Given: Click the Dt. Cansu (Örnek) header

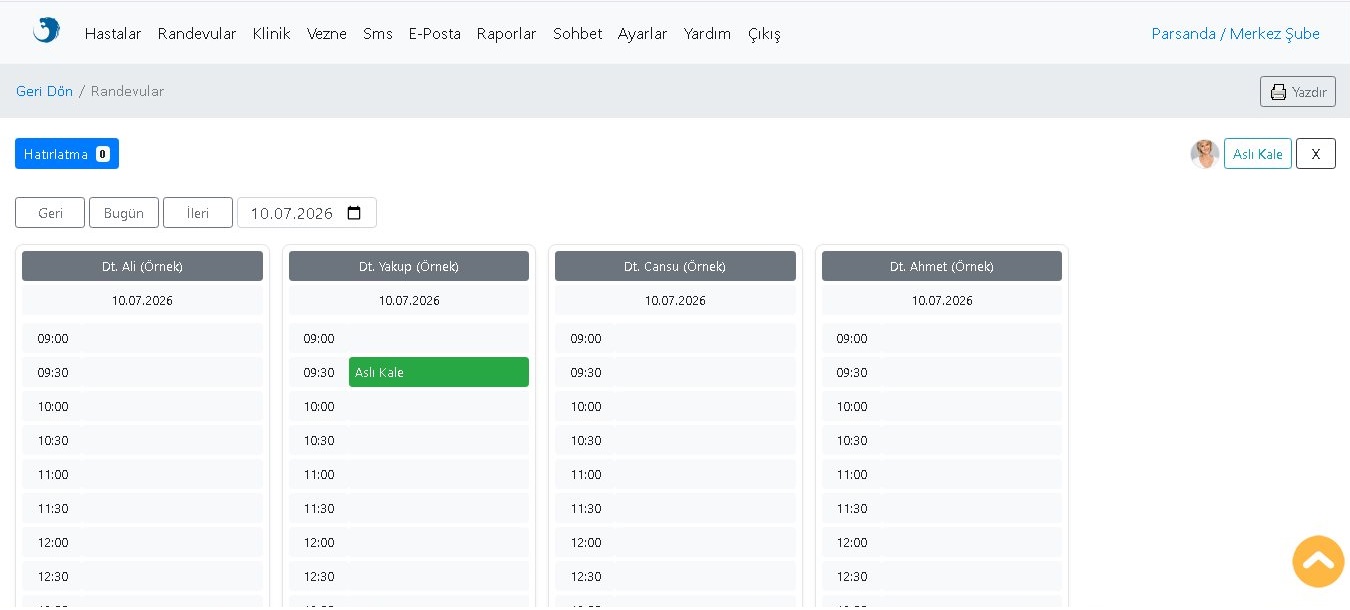Looking at the screenshot, I should [675, 266].
